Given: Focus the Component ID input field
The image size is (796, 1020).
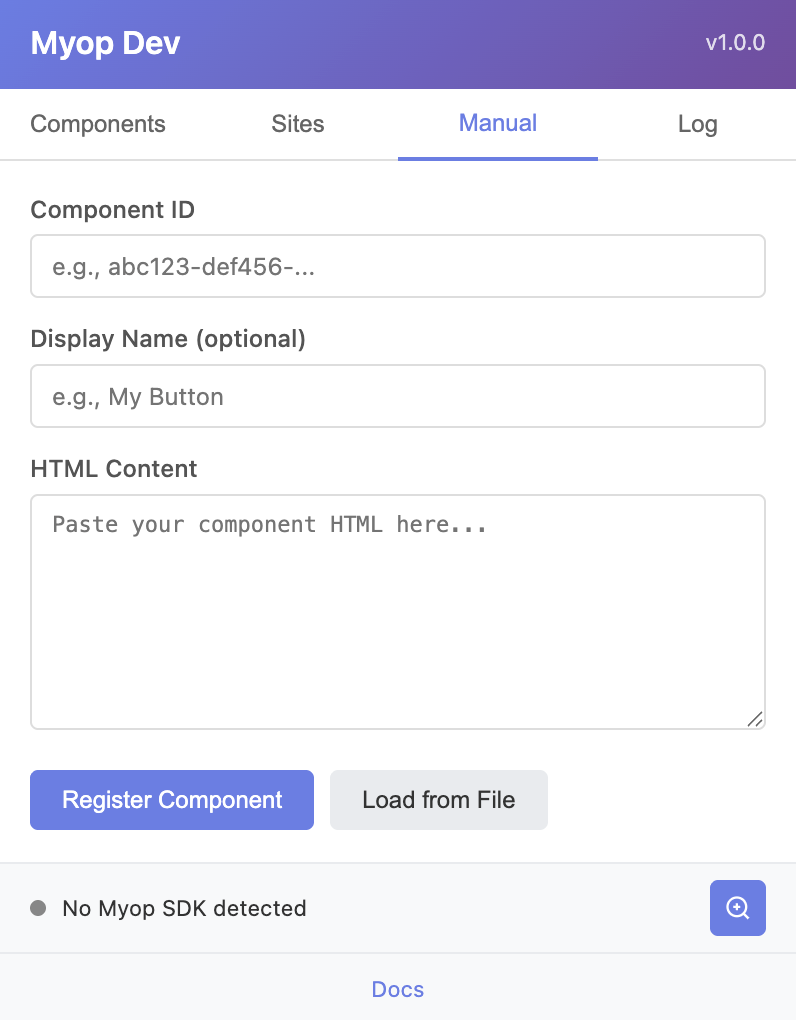Looking at the screenshot, I should click(x=397, y=266).
